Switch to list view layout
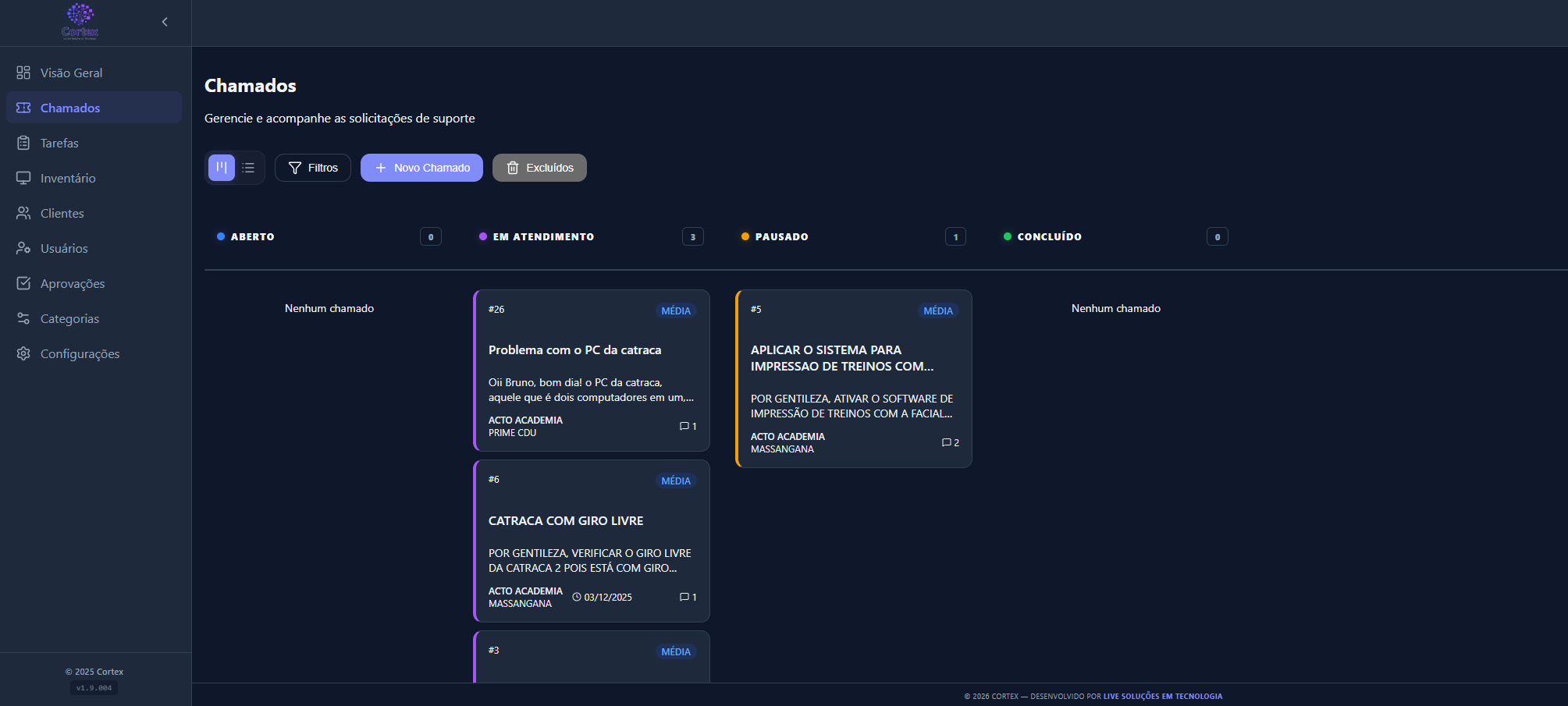Screen dimensions: 1568x706 coord(248,168)
